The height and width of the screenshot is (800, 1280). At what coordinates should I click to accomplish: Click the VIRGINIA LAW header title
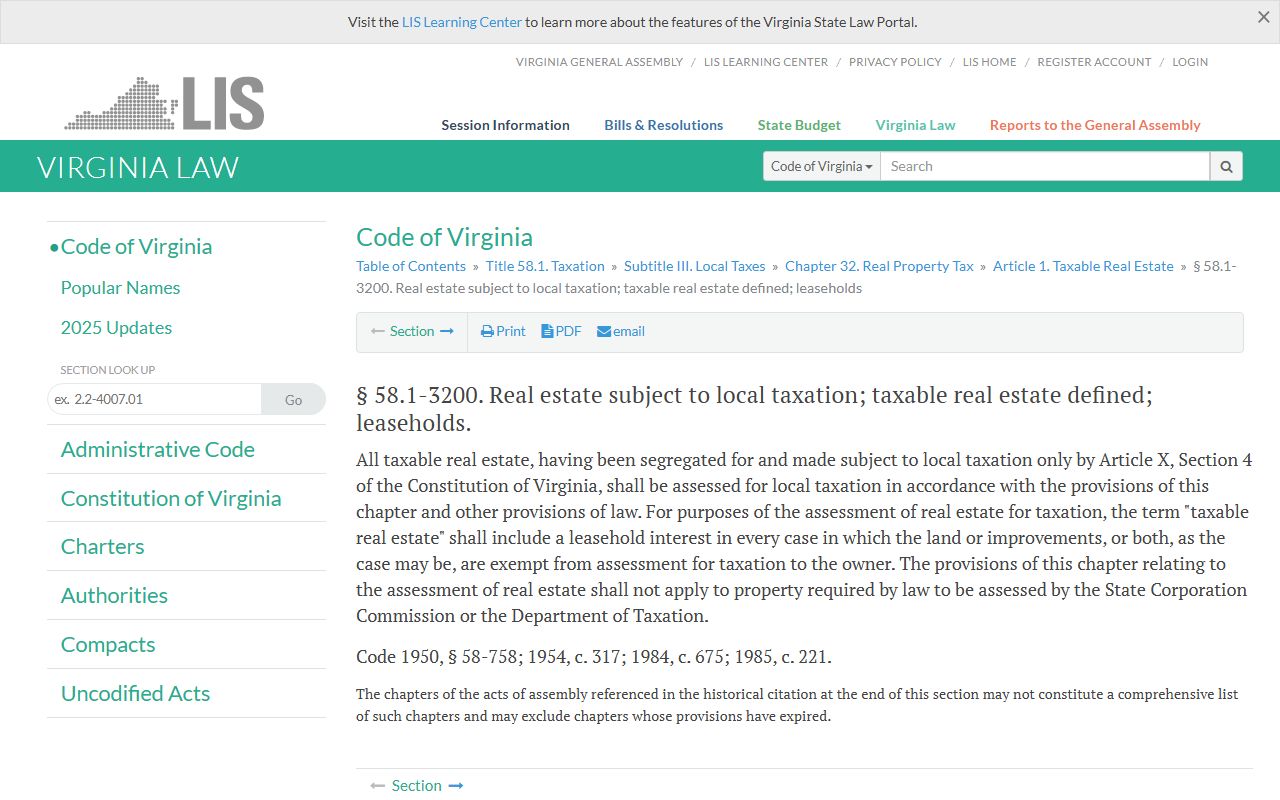138,167
